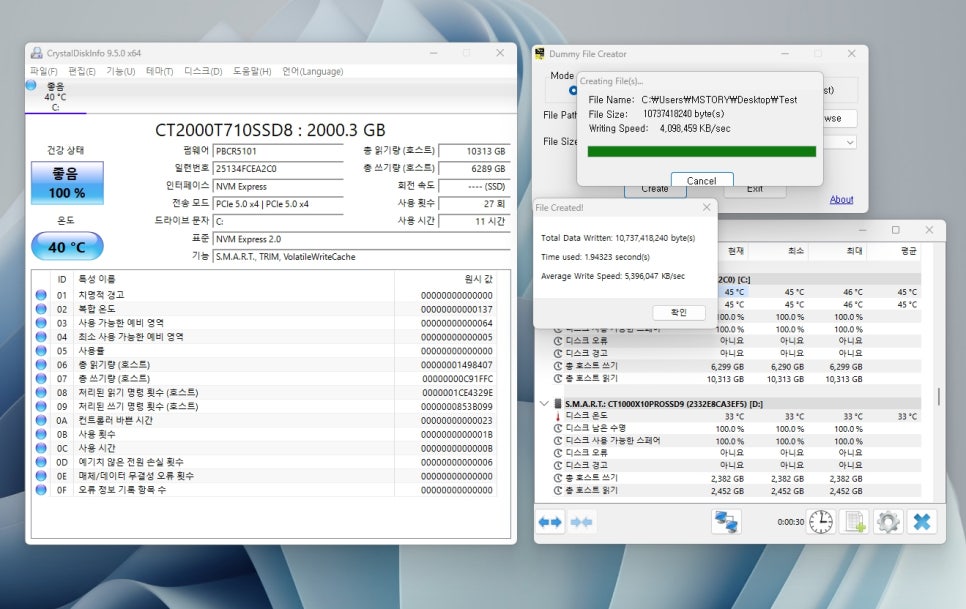The width and height of the screenshot is (966, 609).
Task: Click the status orb for attribute 0E
Action: pyautogui.click(x=41, y=476)
